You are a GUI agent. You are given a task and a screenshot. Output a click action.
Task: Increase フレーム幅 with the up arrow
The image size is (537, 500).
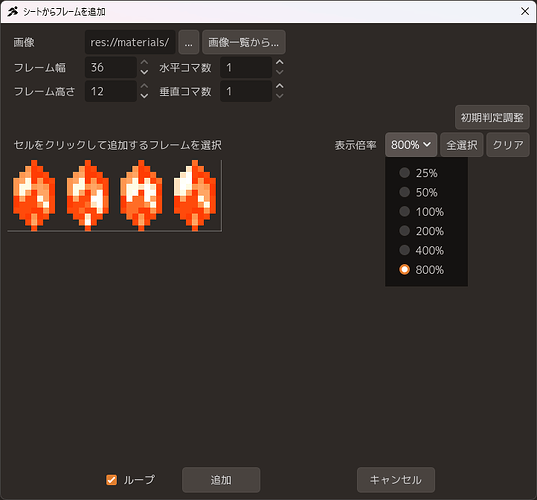pyautogui.click(x=145, y=62)
